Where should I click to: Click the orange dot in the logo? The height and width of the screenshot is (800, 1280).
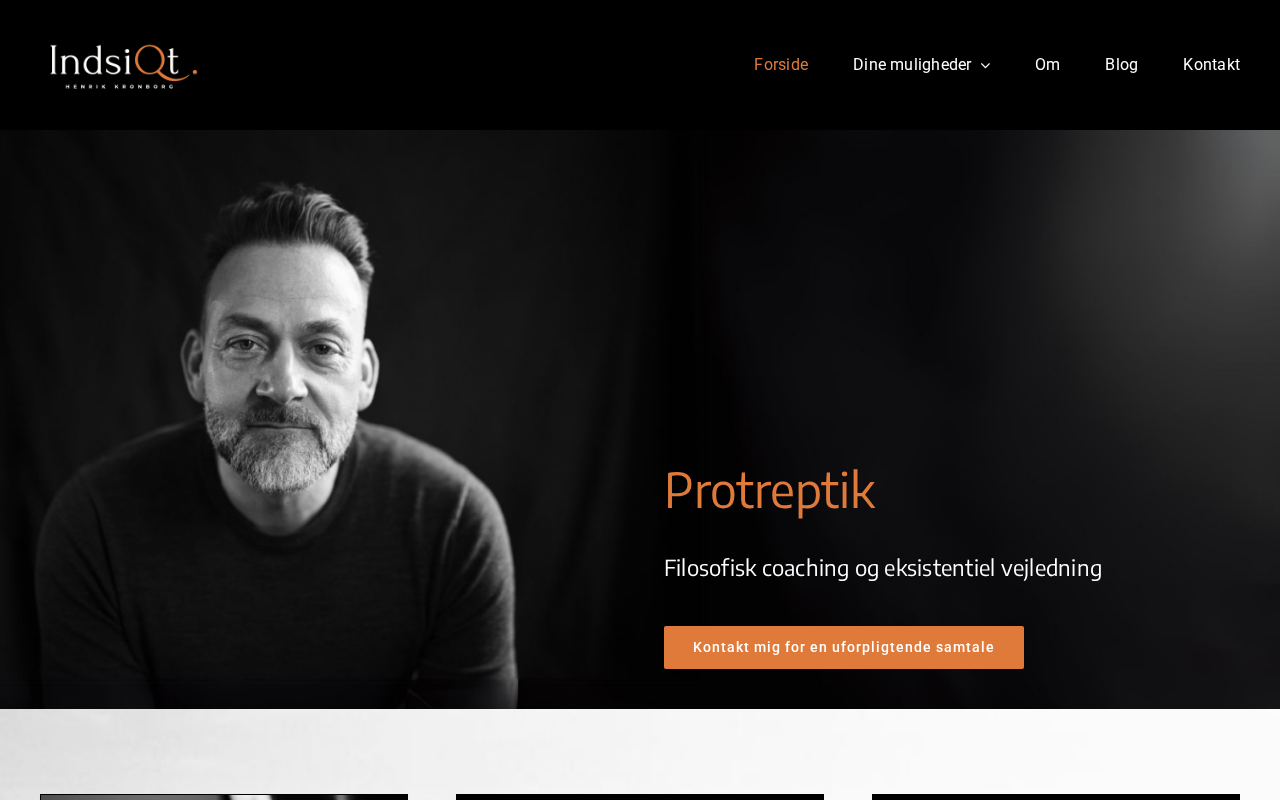[194, 72]
